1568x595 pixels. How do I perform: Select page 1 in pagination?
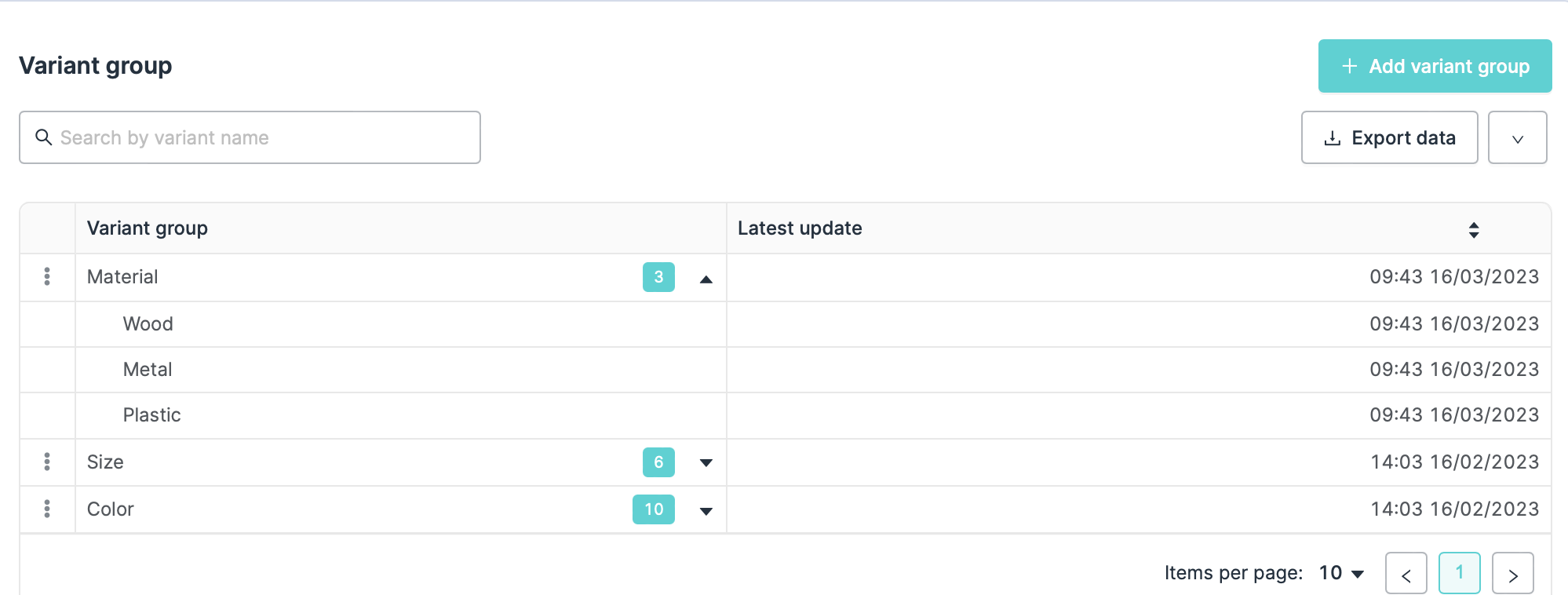(x=1459, y=573)
